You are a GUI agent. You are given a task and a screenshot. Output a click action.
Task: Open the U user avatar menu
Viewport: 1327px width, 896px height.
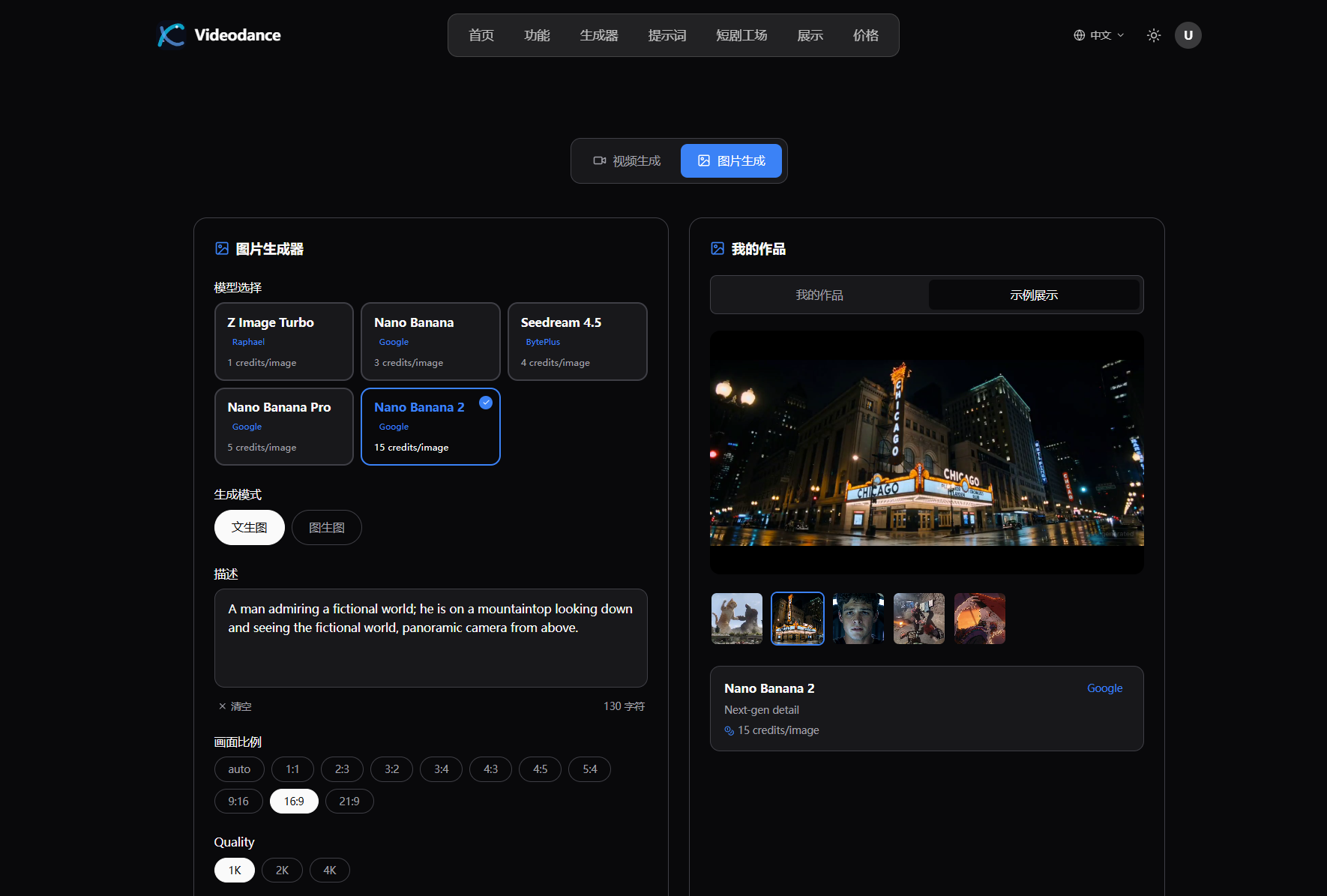pos(1188,34)
